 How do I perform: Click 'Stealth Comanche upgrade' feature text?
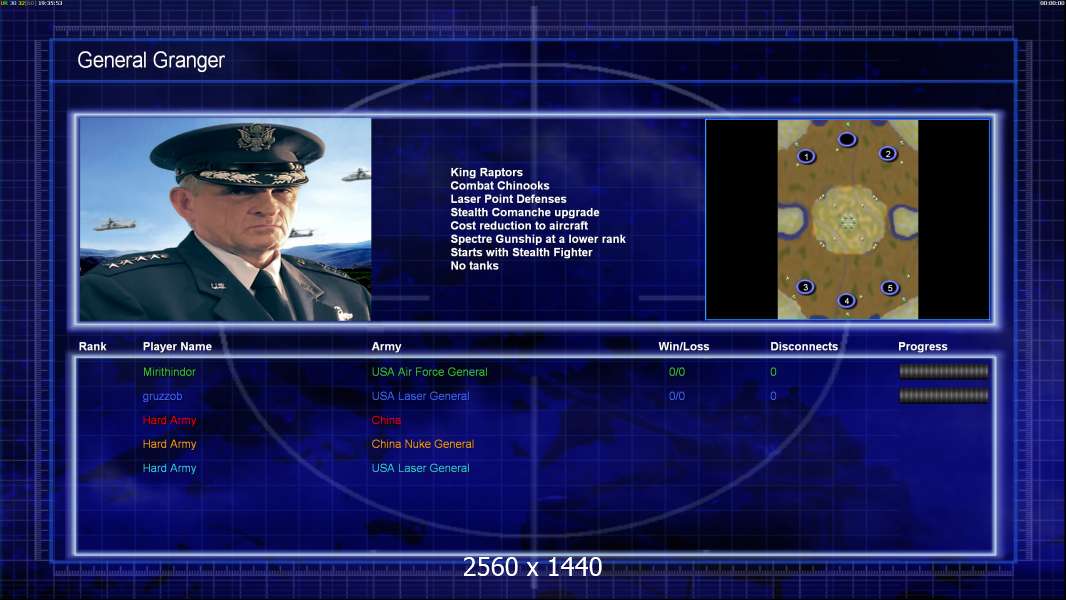(525, 212)
